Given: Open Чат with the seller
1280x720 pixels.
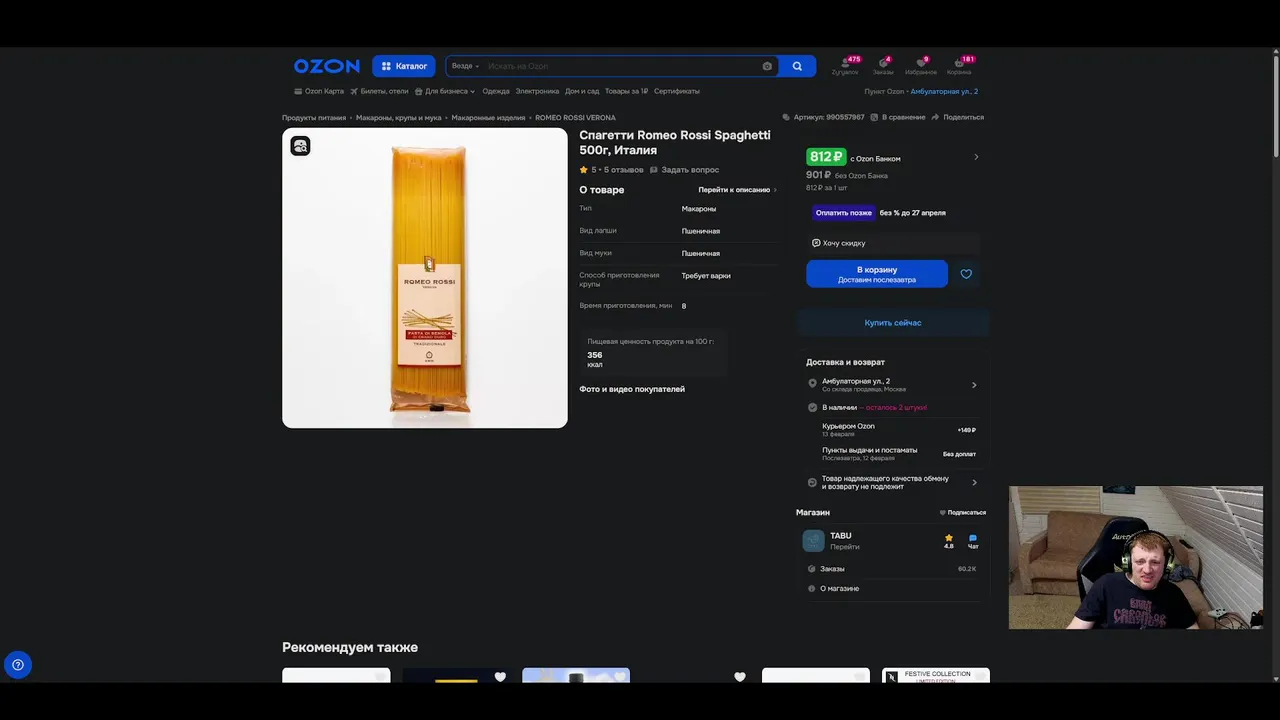Looking at the screenshot, I should point(973,541).
